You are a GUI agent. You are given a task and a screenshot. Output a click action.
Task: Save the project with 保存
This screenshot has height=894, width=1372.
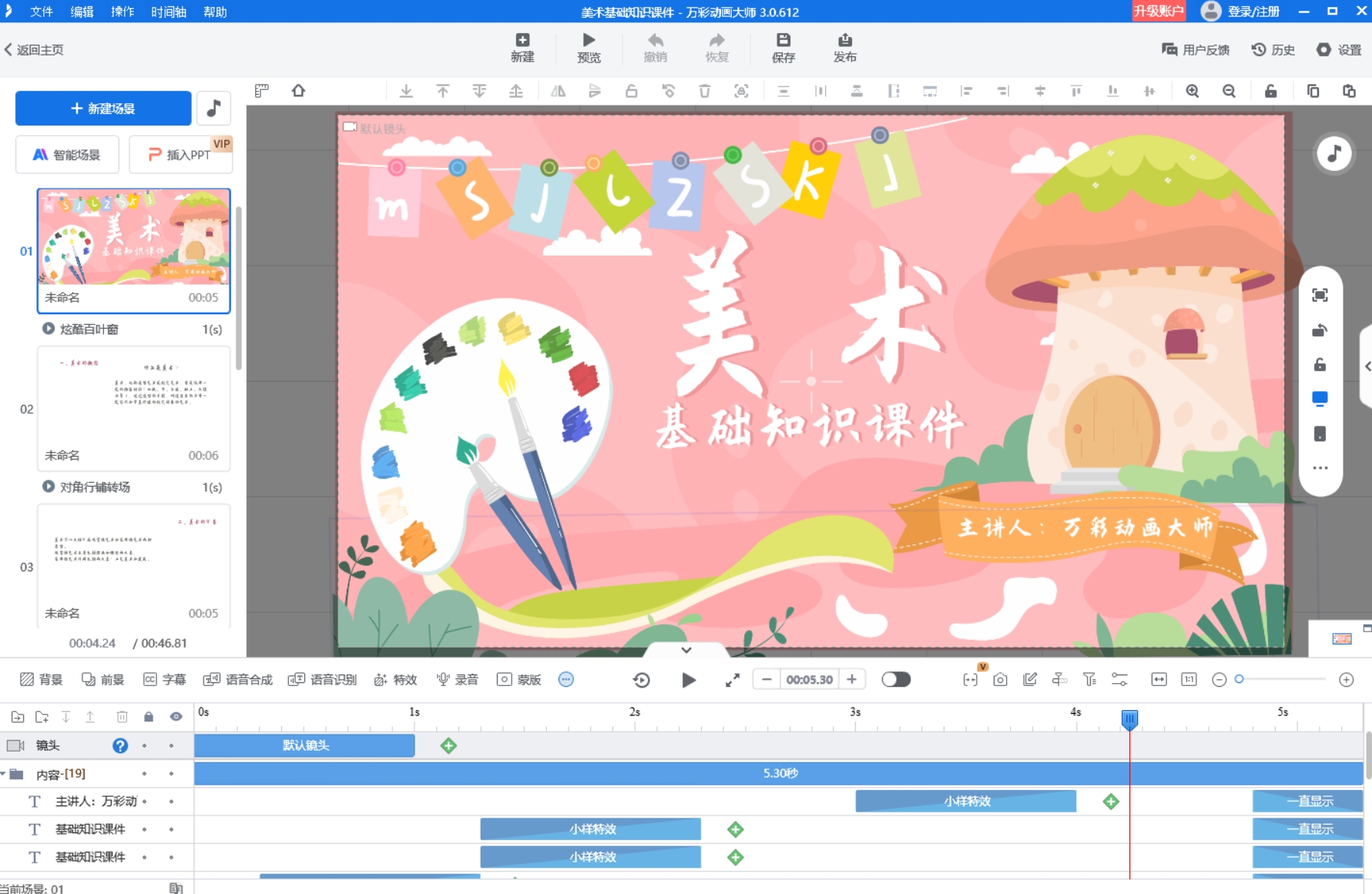[783, 48]
